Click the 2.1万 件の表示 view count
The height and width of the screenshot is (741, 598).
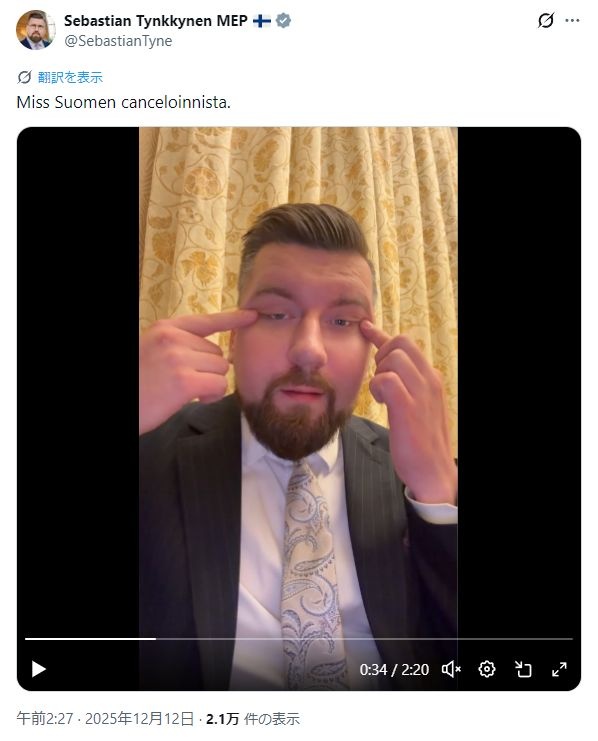coord(252,719)
